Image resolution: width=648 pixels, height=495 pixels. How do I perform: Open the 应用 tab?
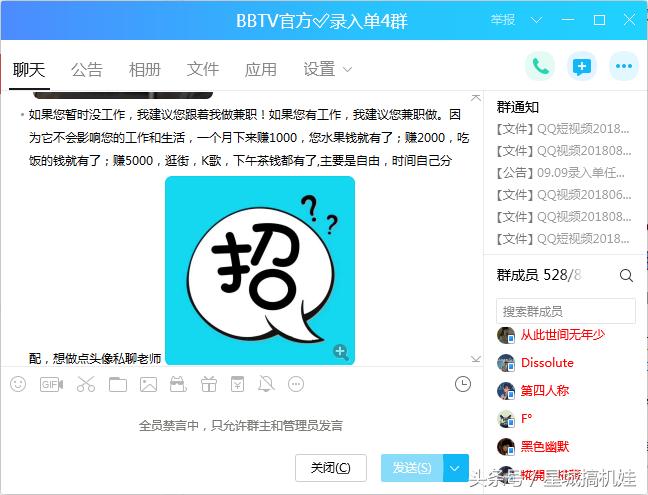(x=260, y=69)
